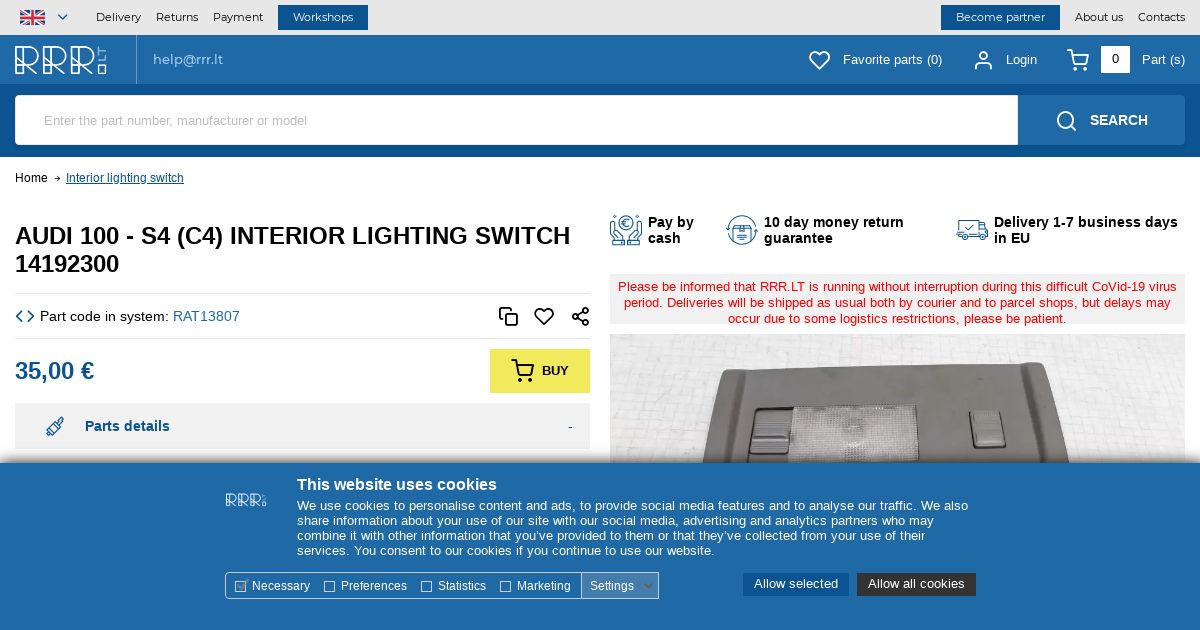Viewport: 1200px width, 630px height.
Task: Click the price 35,00 €
Action: tap(55, 371)
